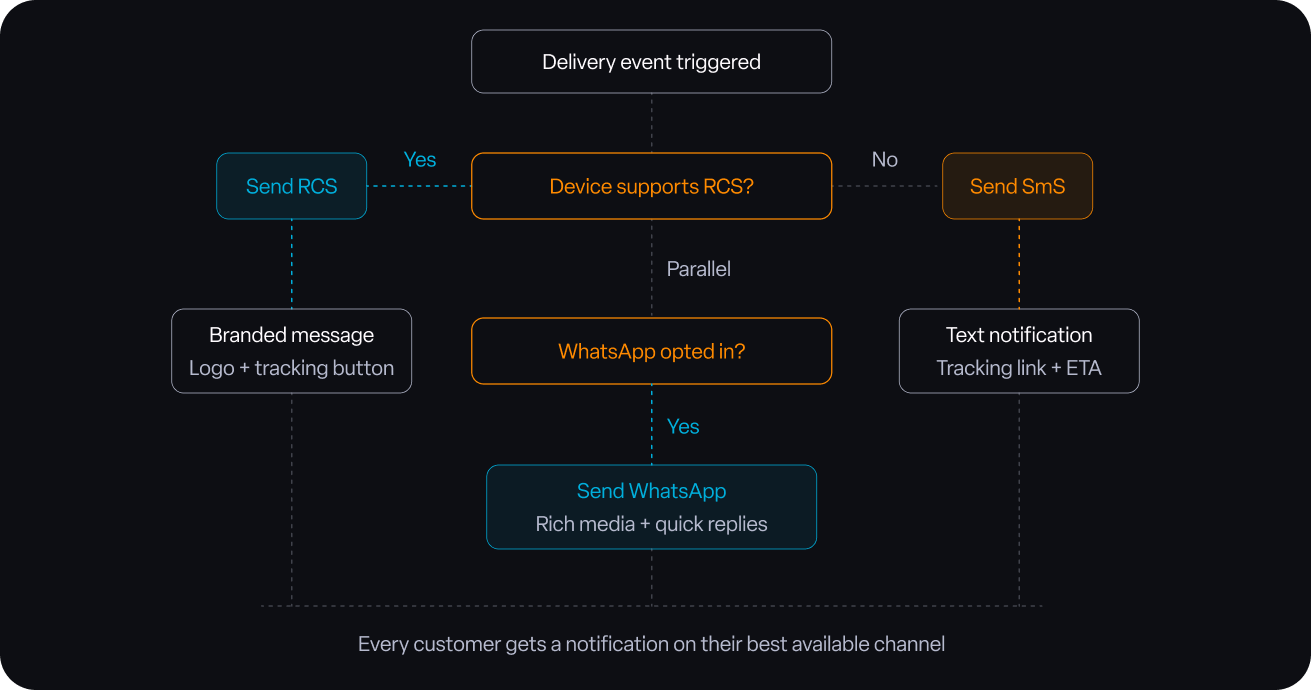Click the "Yes" label beside Send RCS
This screenshot has width=1311, height=690.
(x=420, y=160)
